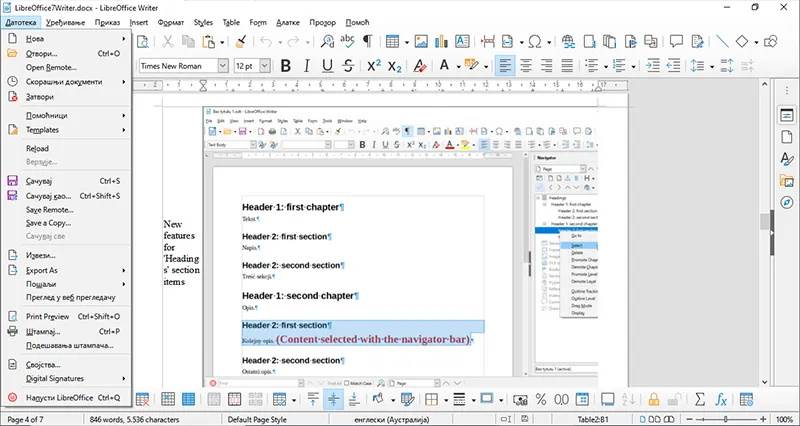This screenshot has height=426, width=800.
Task: Apply Superscript formatting
Action: (374, 66)
